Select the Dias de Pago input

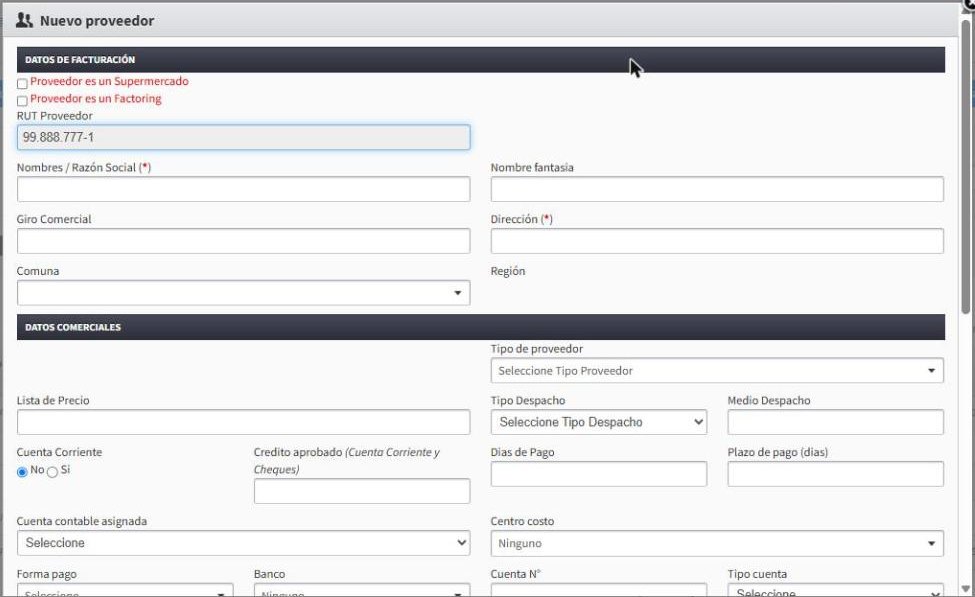click(599, 474)
